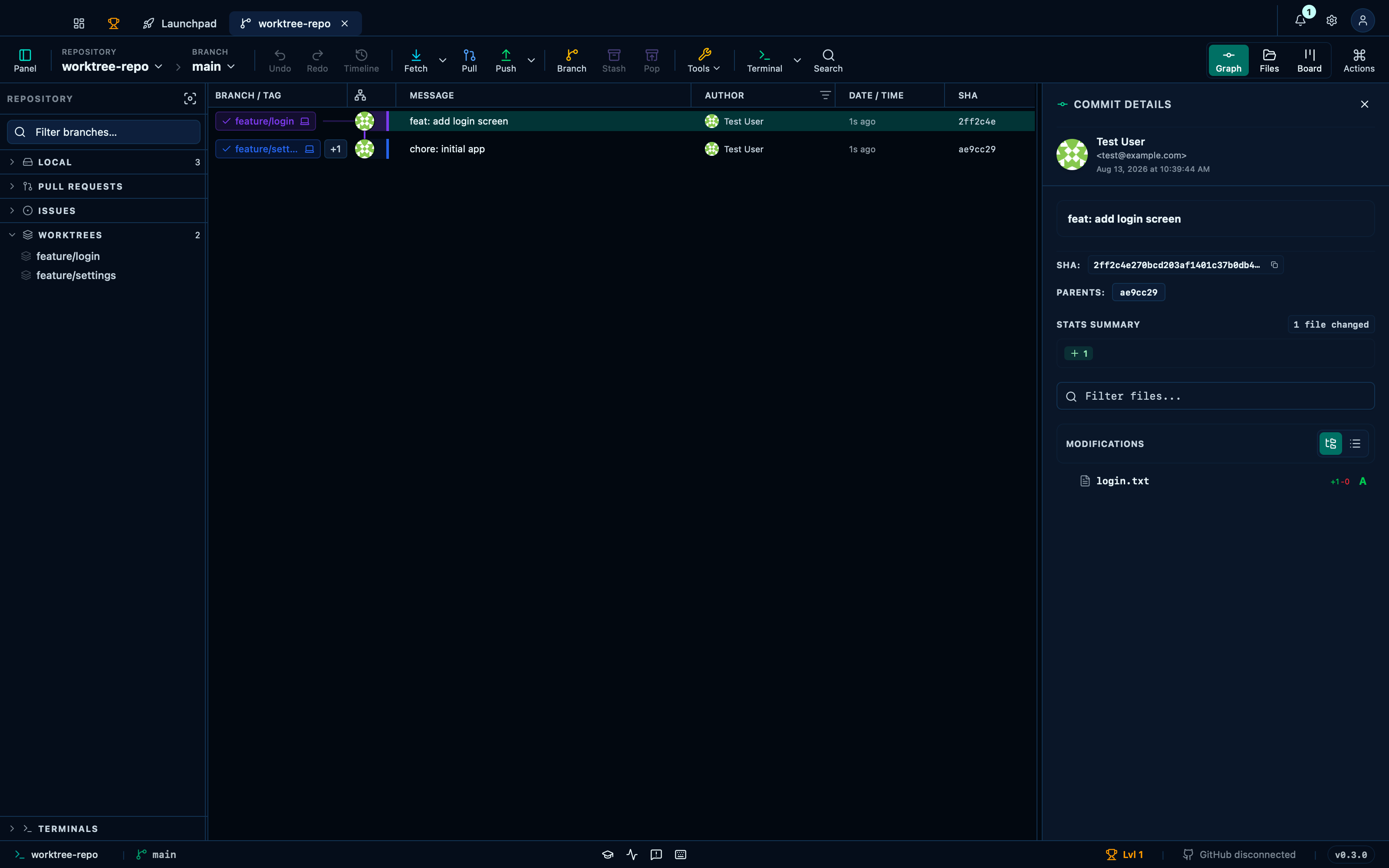This screenshot has height=868, width=1389.
Task: Select the 'feat: add login screen' commit row
Action: [x=622, y=121]
